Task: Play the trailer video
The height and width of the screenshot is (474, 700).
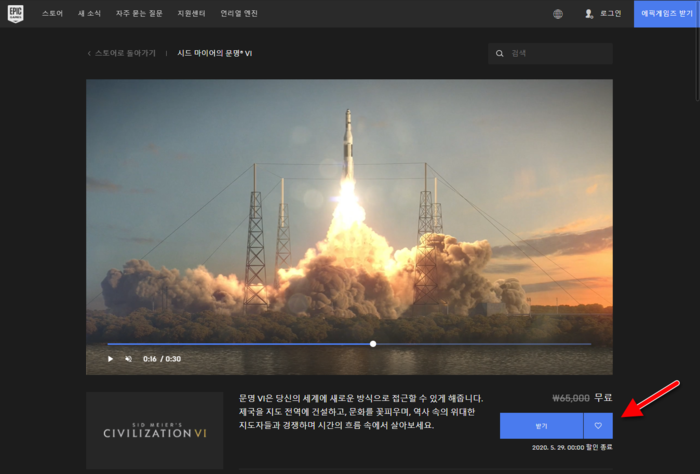Action: [110, 359]
